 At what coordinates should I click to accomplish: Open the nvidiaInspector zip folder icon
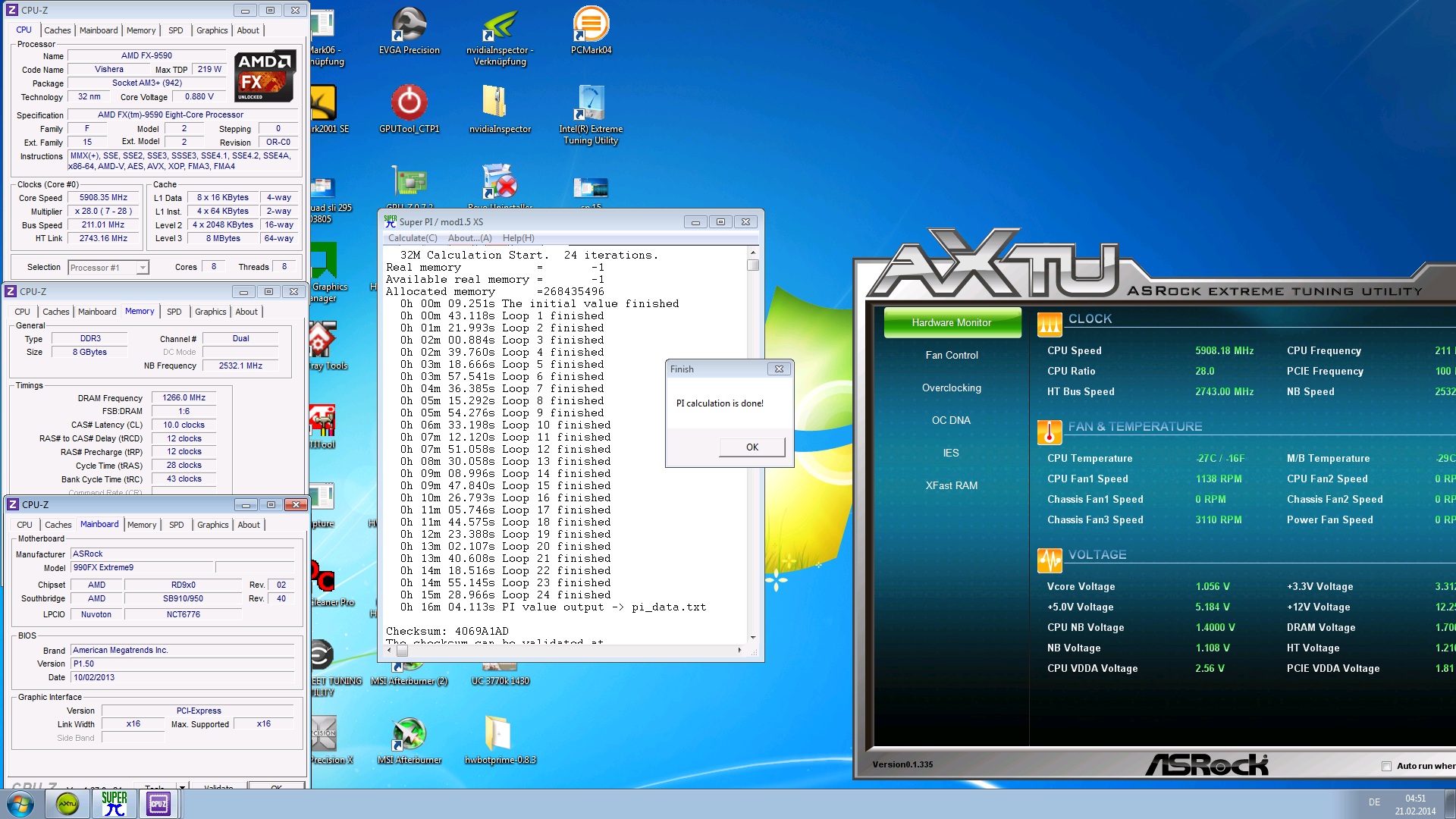[x=500, y=109]
